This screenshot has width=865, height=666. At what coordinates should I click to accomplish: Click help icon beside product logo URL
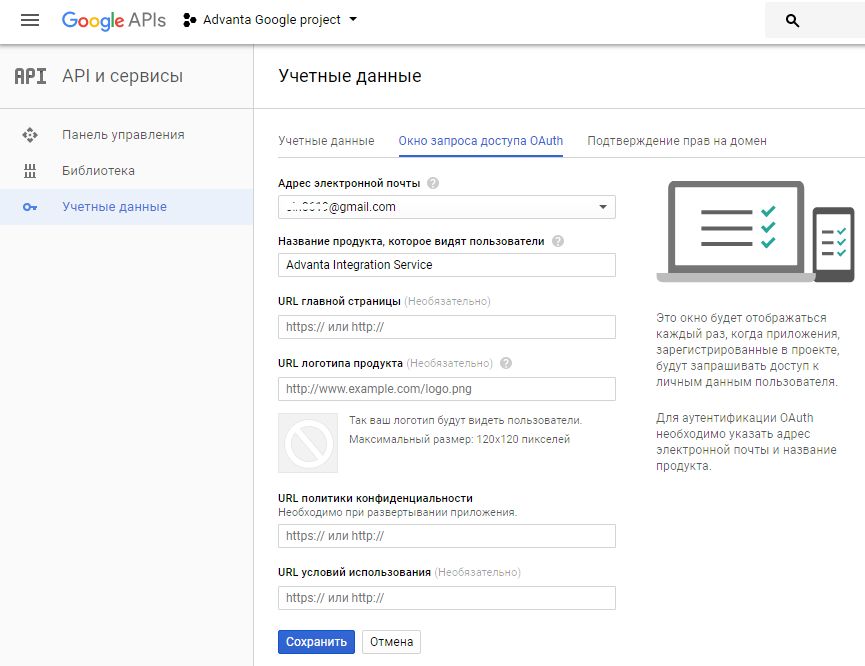pyautogui.click(x=506, y=364)
